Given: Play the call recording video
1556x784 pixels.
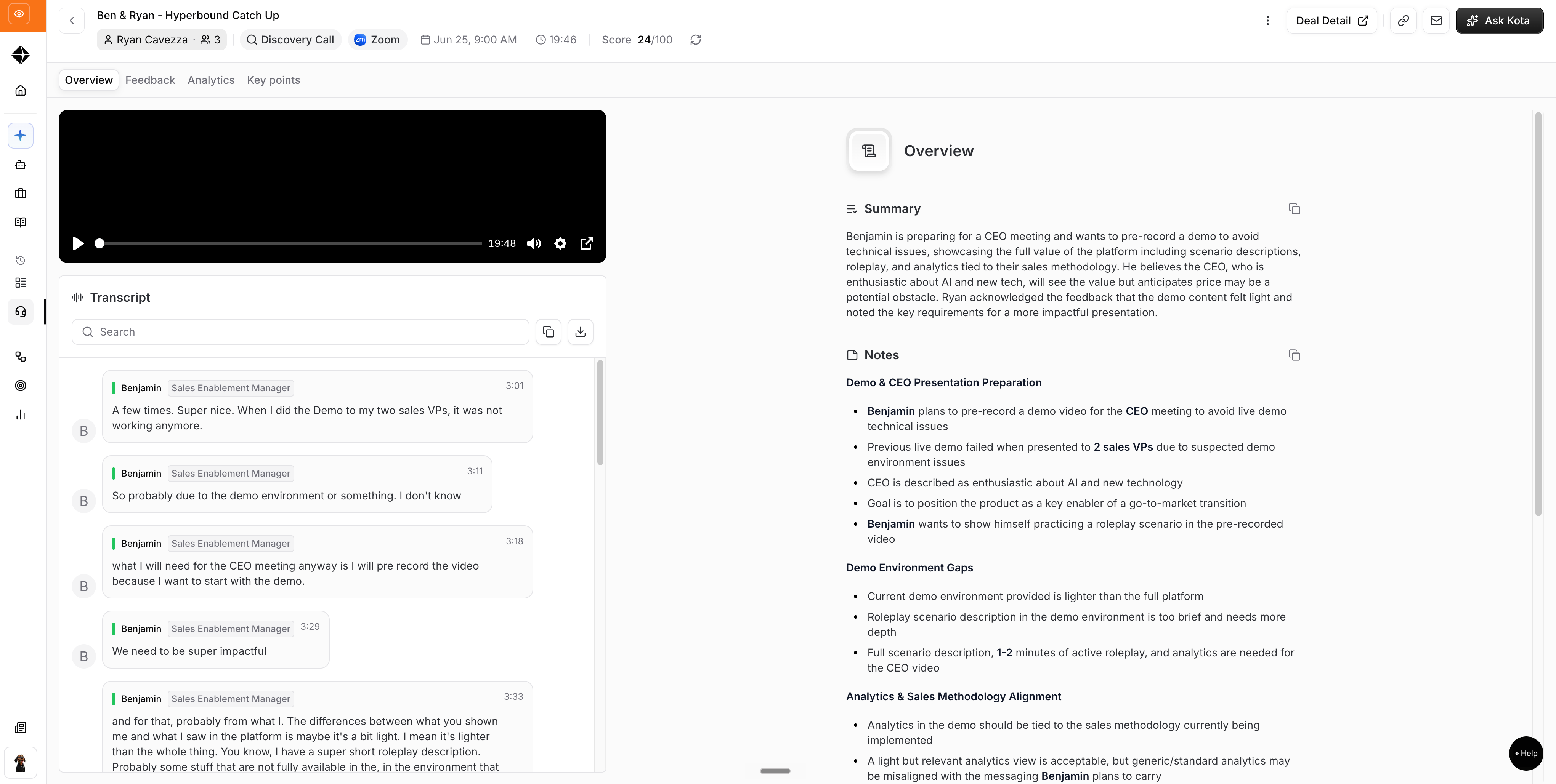Looking at the screenshot, I should (x=78, y=243).
